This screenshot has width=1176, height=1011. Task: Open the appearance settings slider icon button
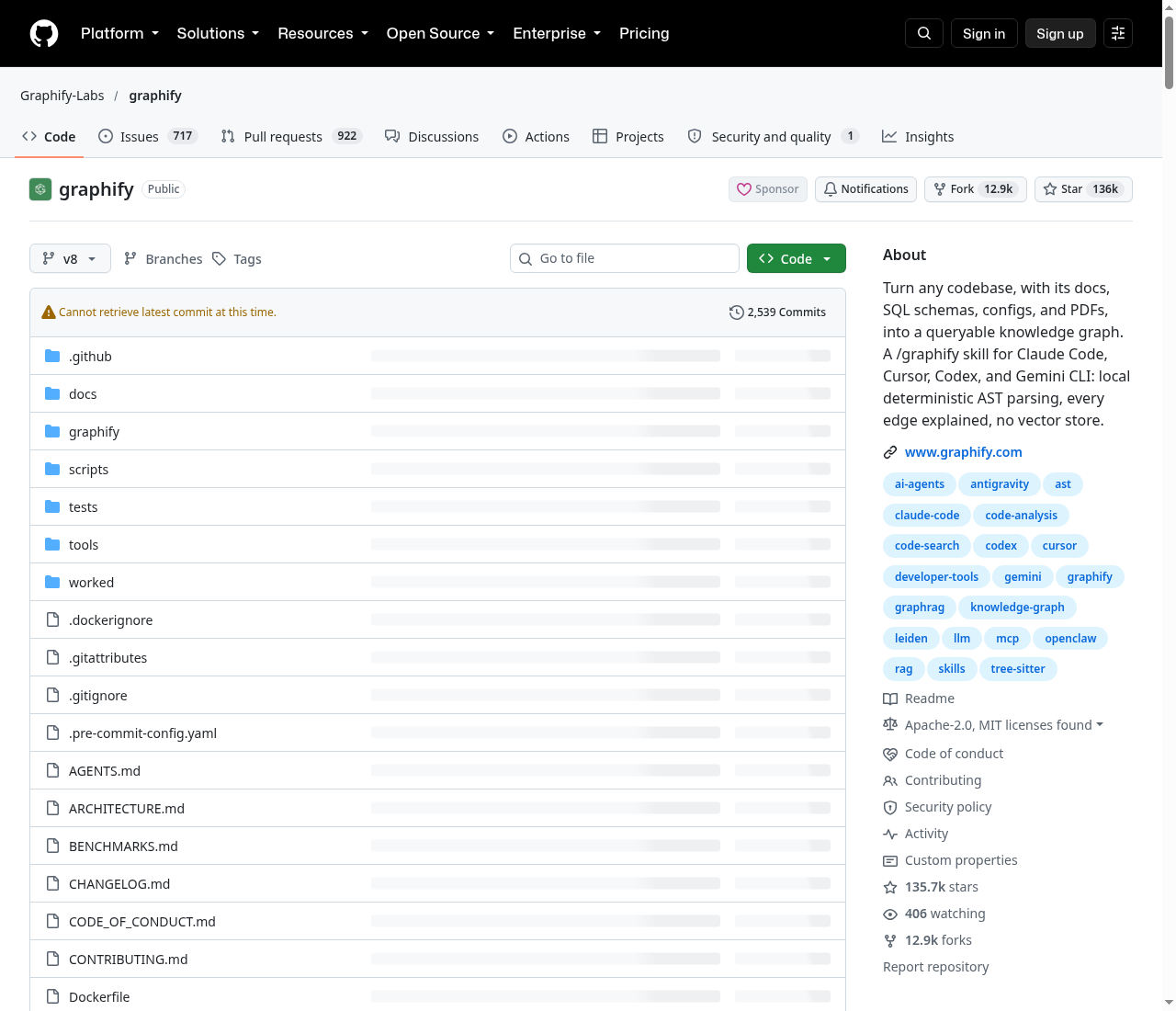(1118, 33)
